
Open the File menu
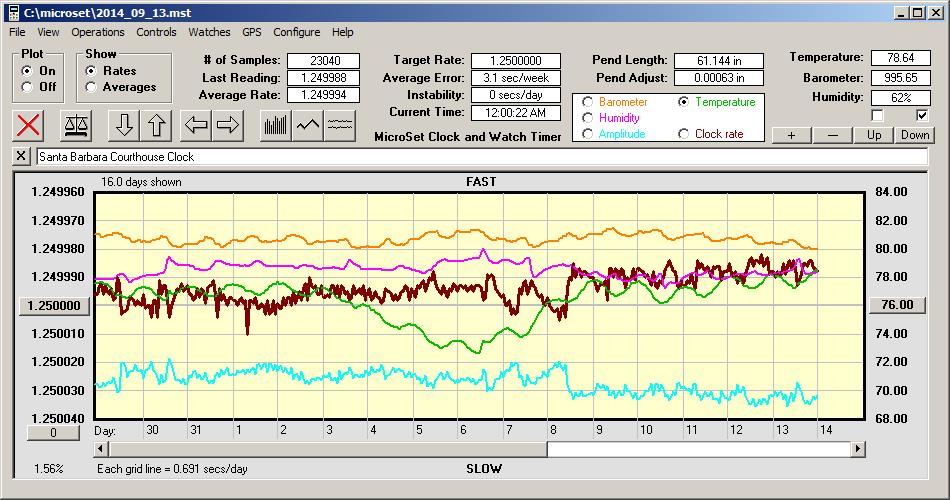[17, 32]
